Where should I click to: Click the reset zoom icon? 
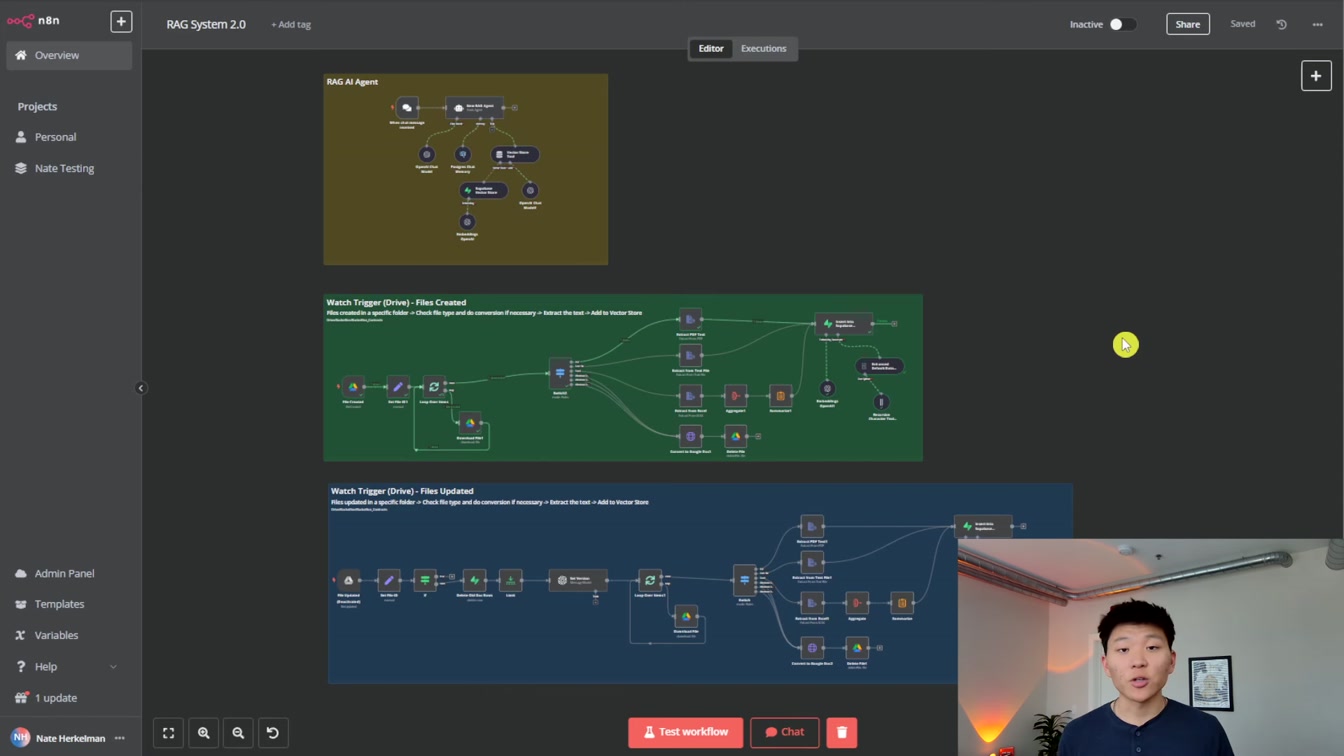(x=273, y=733)
